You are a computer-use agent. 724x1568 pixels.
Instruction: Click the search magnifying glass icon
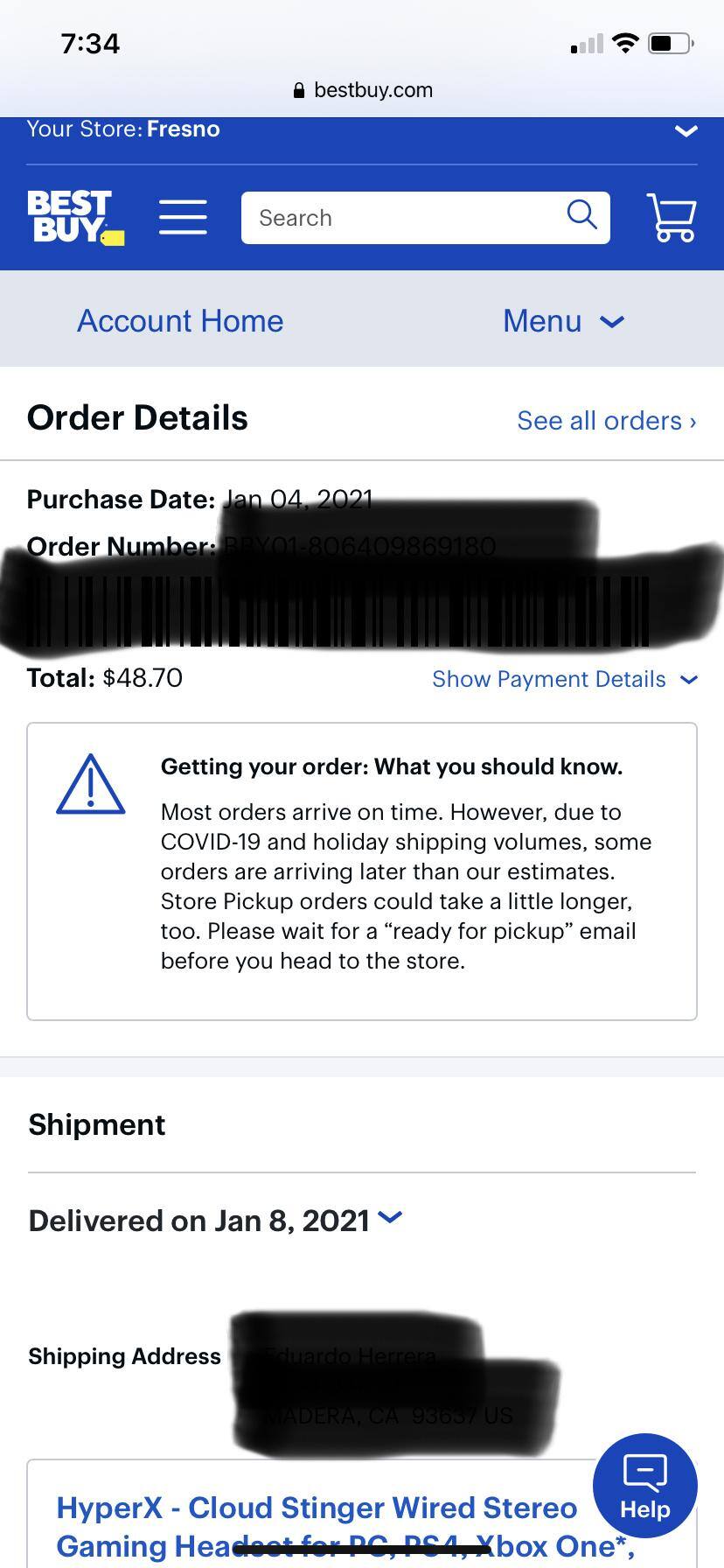581,214
